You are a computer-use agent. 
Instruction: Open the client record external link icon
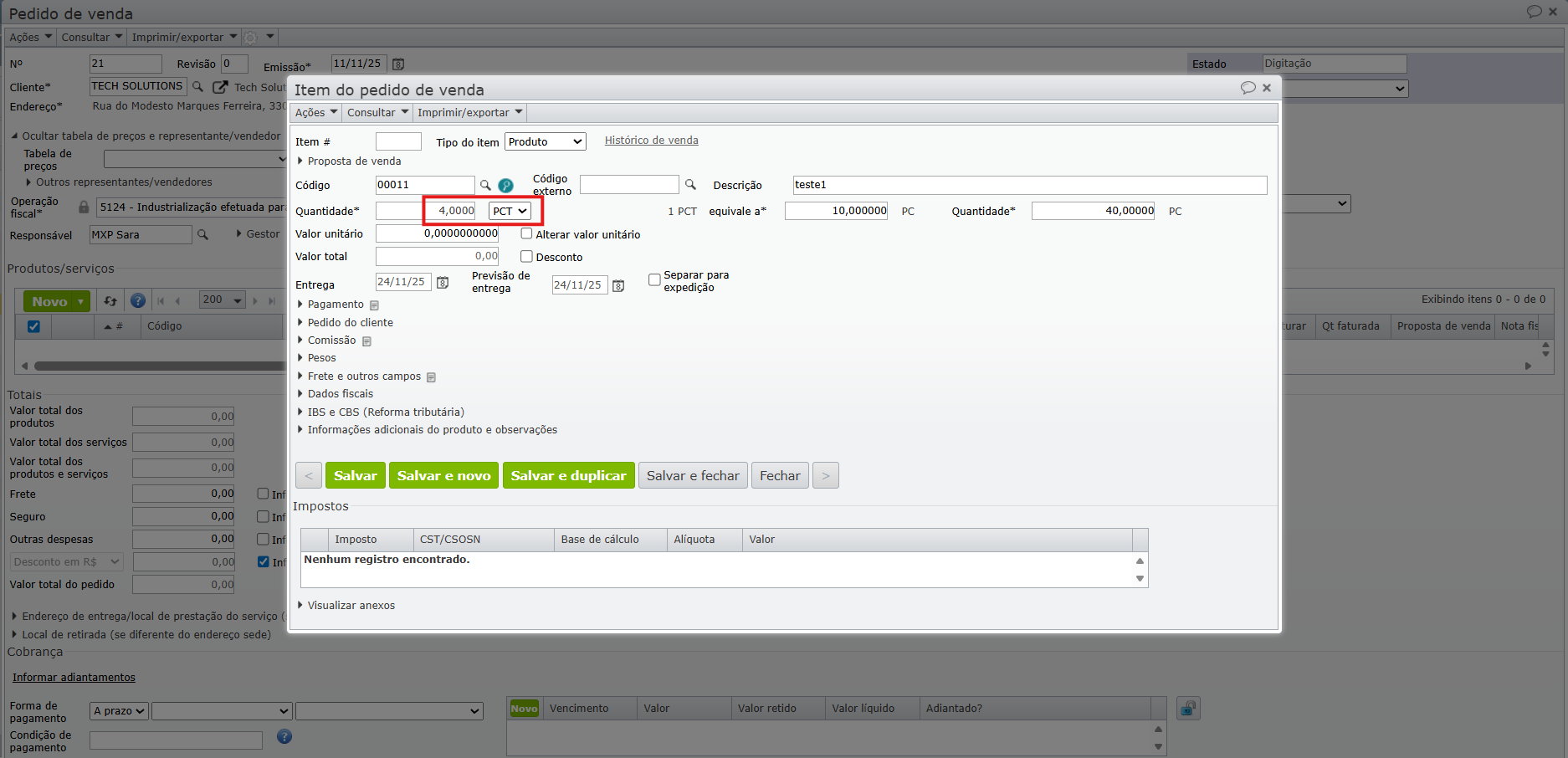[x=220, y=87]
